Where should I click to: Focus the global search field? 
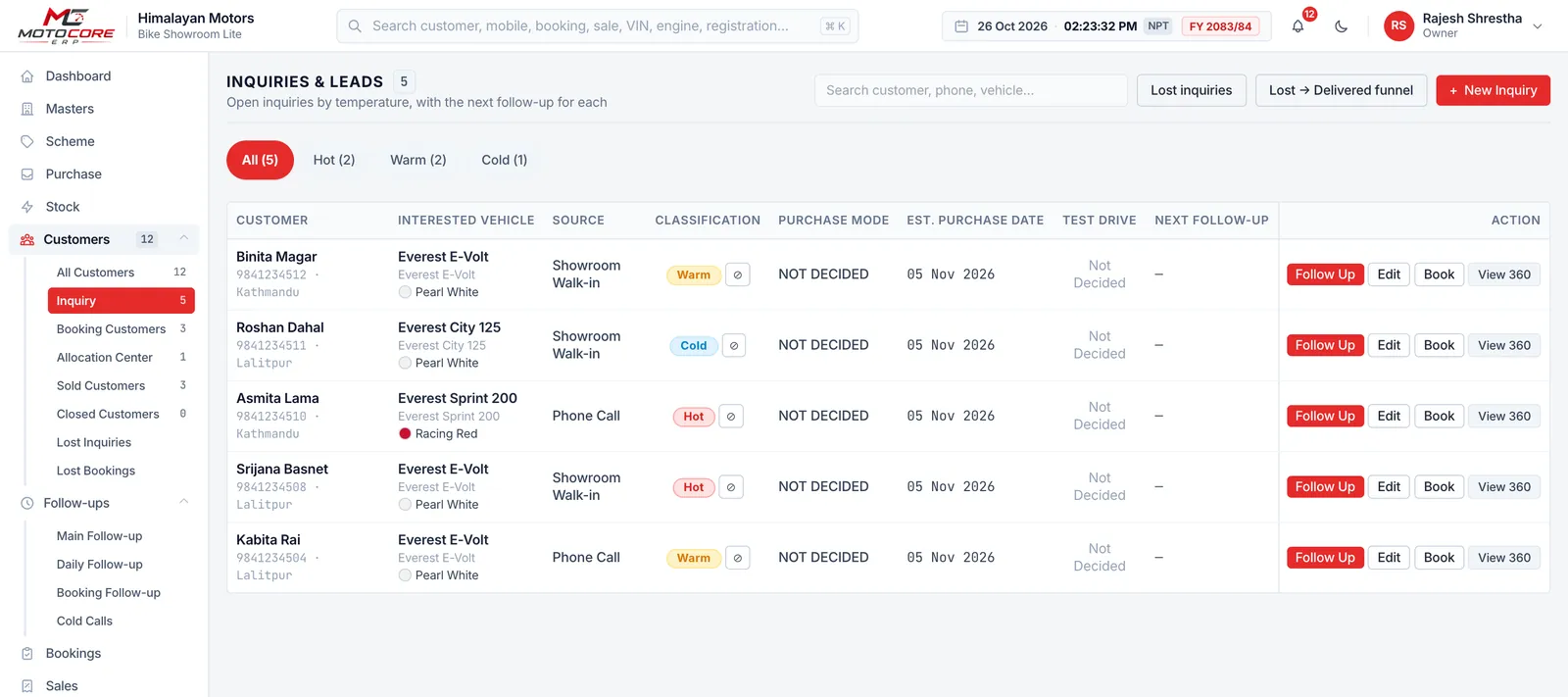(x=597, y=26)
